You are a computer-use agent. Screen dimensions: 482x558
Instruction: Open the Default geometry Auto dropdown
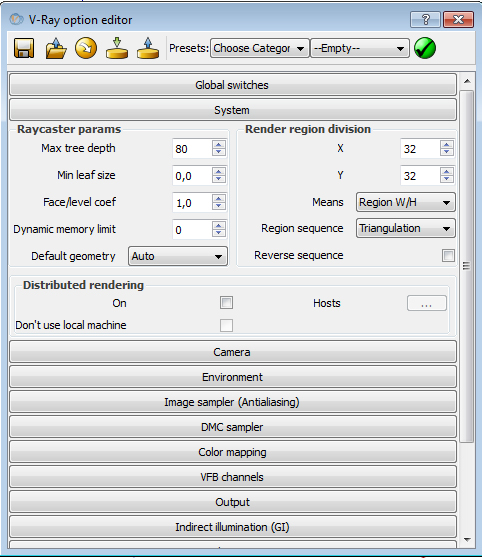pos(178,256)
